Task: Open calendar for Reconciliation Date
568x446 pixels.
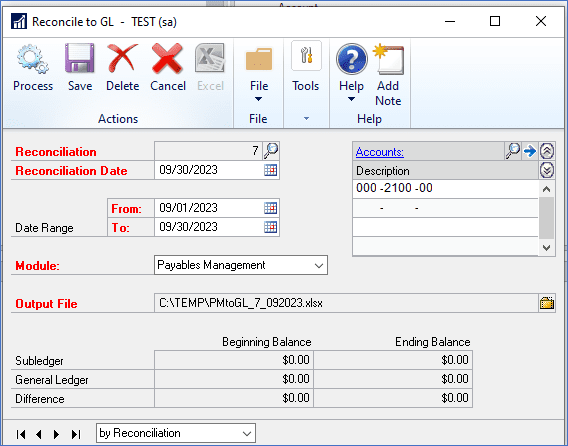Action: pos(270,170)
